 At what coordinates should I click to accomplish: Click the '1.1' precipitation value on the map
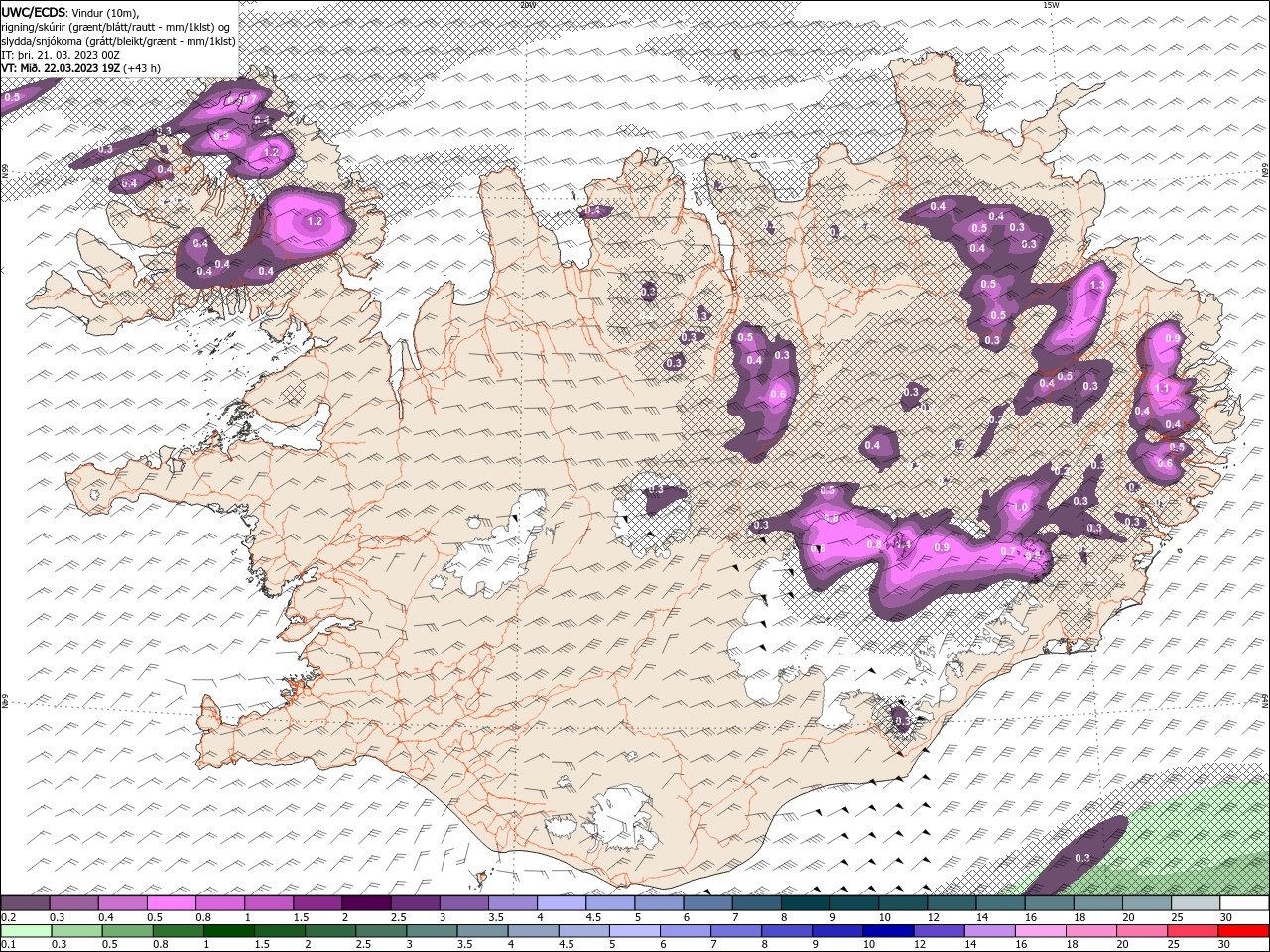1162,389
